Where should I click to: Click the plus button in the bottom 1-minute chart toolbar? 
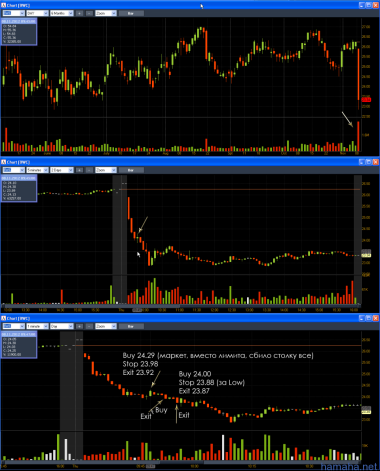79,326
